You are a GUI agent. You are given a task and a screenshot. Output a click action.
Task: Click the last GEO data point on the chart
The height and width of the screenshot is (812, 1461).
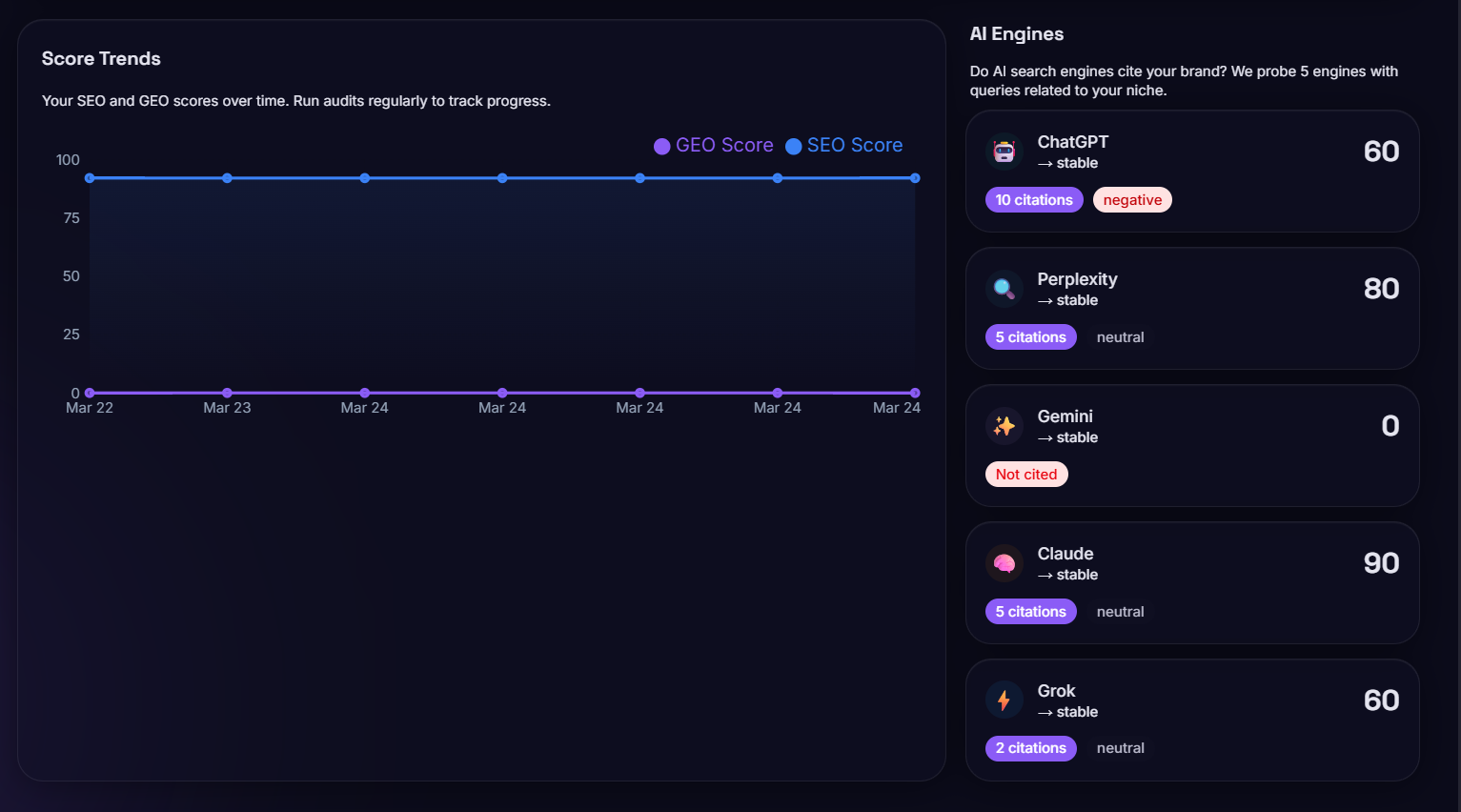click(x=915, y=393)
